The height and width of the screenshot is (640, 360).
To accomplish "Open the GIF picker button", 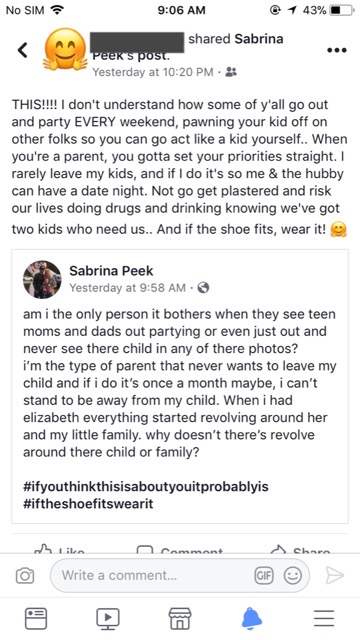I will click(262, 576).
